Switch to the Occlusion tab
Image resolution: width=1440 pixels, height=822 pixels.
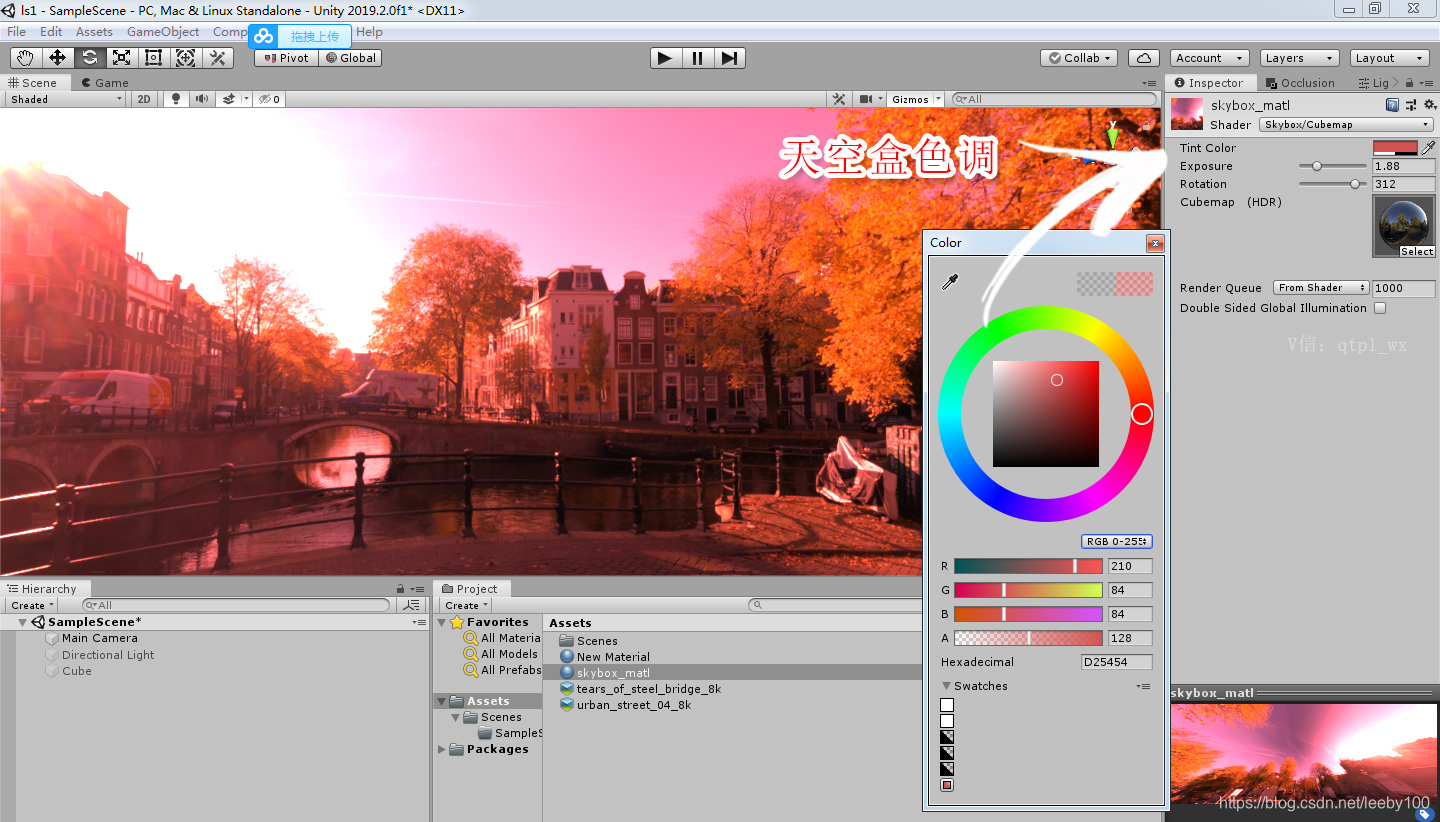[1299, 83]
